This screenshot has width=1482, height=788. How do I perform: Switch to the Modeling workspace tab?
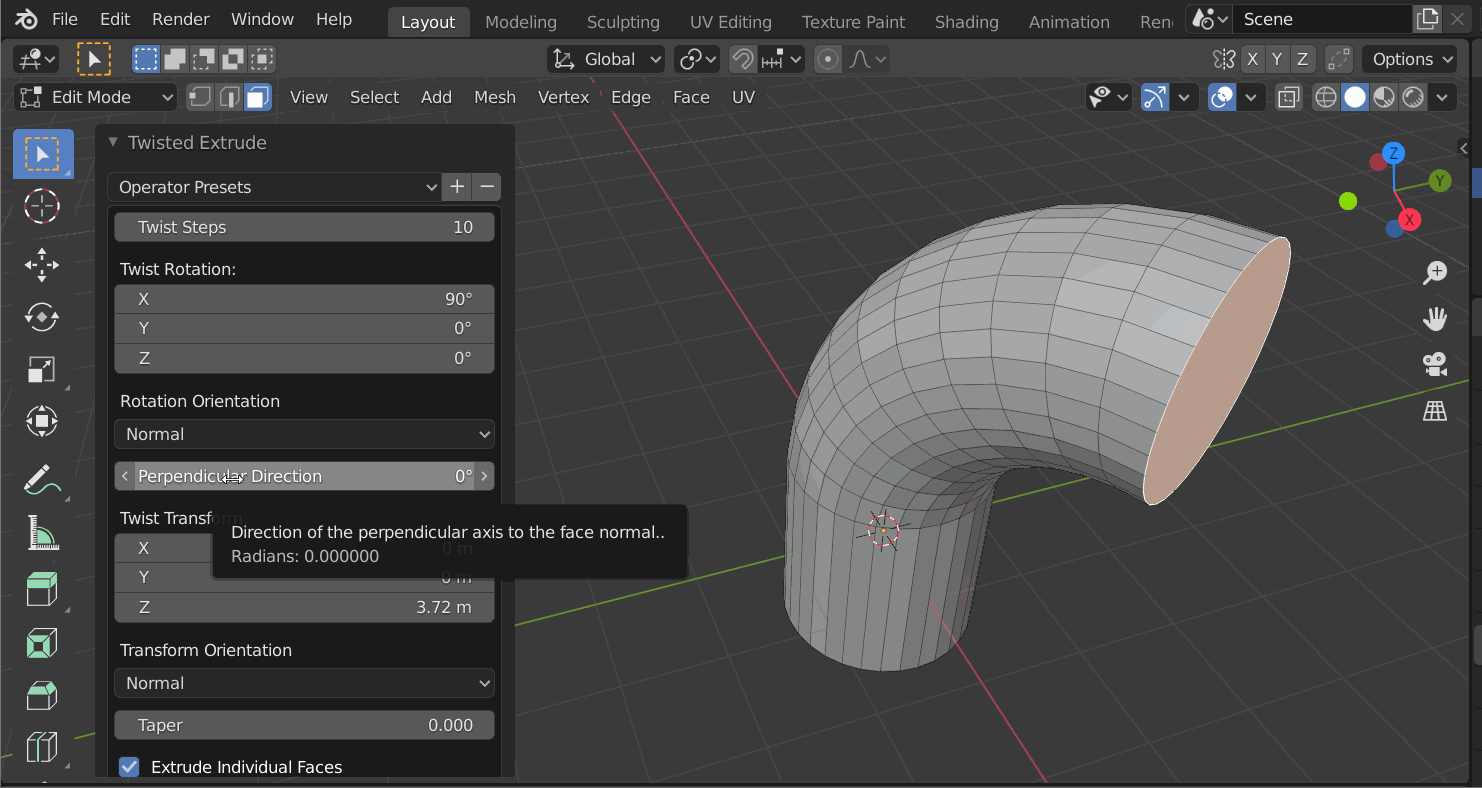pyautogui.click(x=521, y=21)
